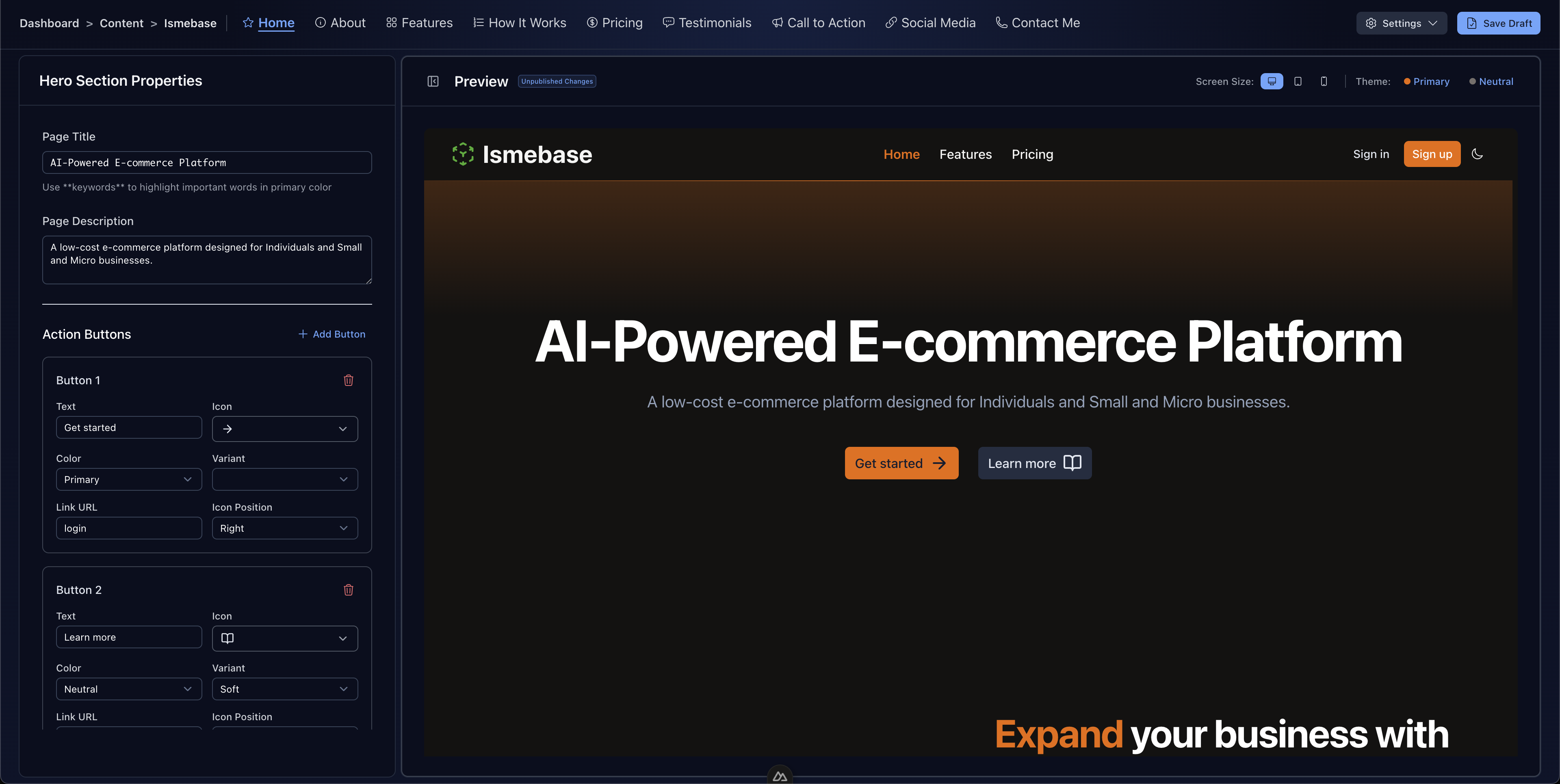The image size is (1560, 784).
Task: Go to the Testimonials section tab
Action: (707, 23)
